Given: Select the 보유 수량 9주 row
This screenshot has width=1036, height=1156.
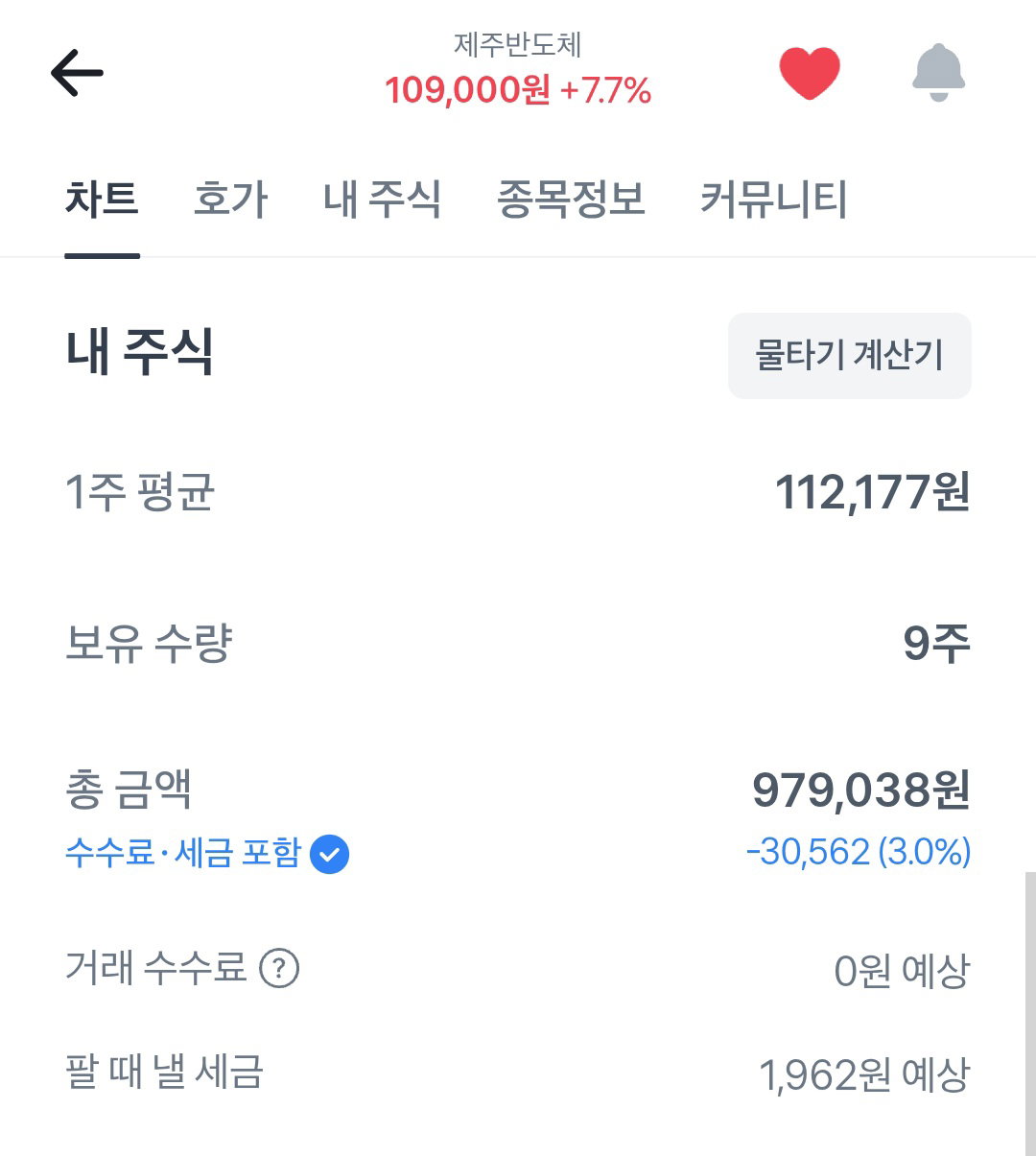Looking at the screenshot, I should [x=518, y=643].
